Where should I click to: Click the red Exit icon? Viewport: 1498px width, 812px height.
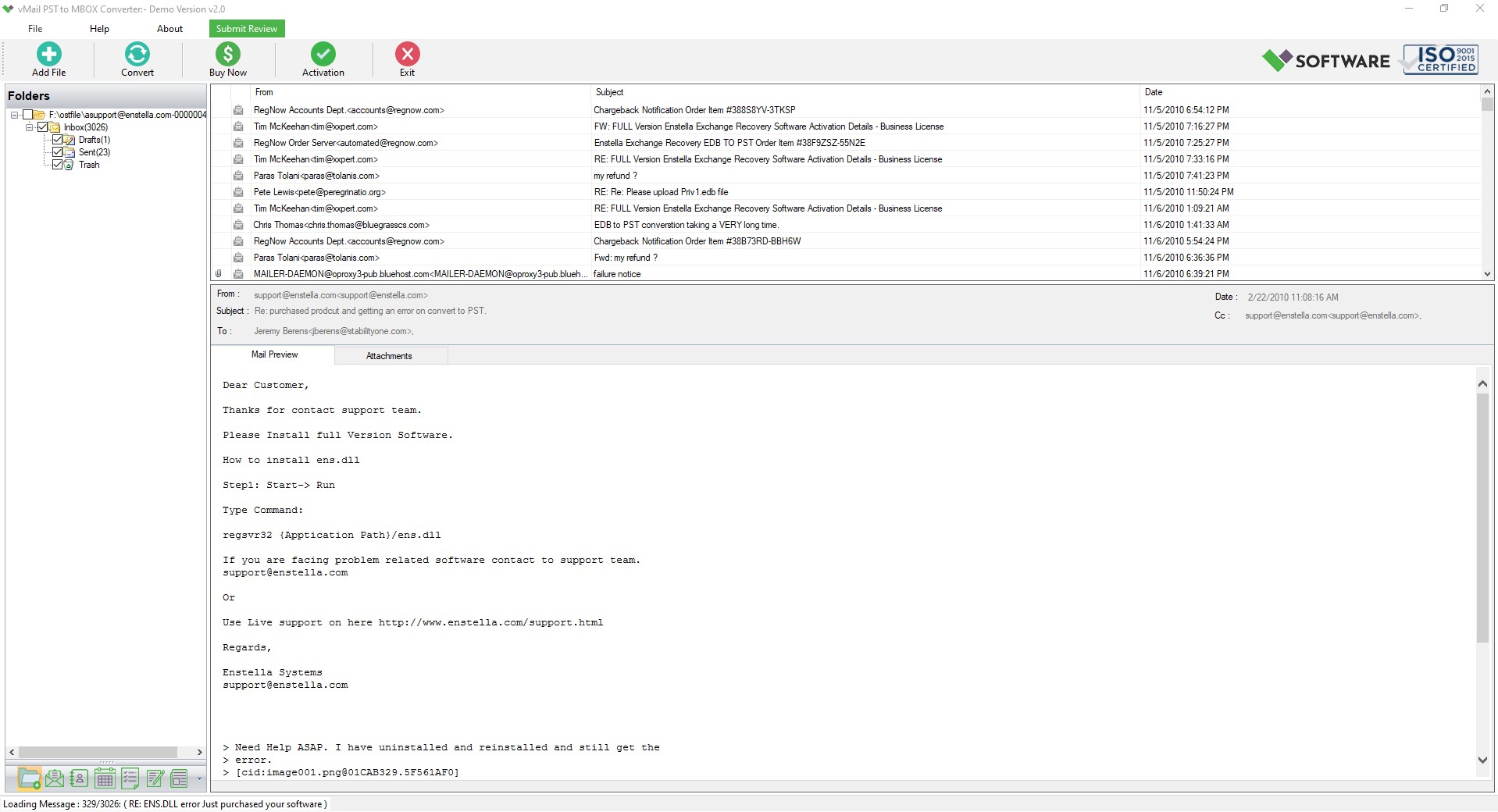pyautogui.click(x=407, y=54)
